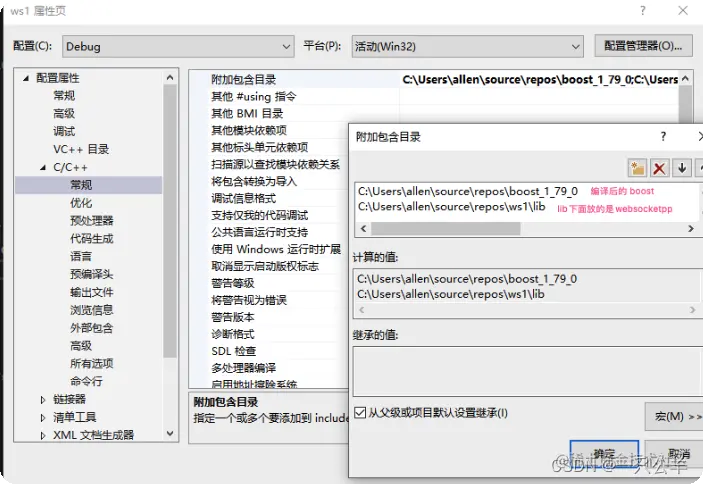Image resolution: width=703 pixels, height=484 pixels.
Task: Click down arrow of property tree scrollbar
Action: pyautogui.click(x=170, y=433)
